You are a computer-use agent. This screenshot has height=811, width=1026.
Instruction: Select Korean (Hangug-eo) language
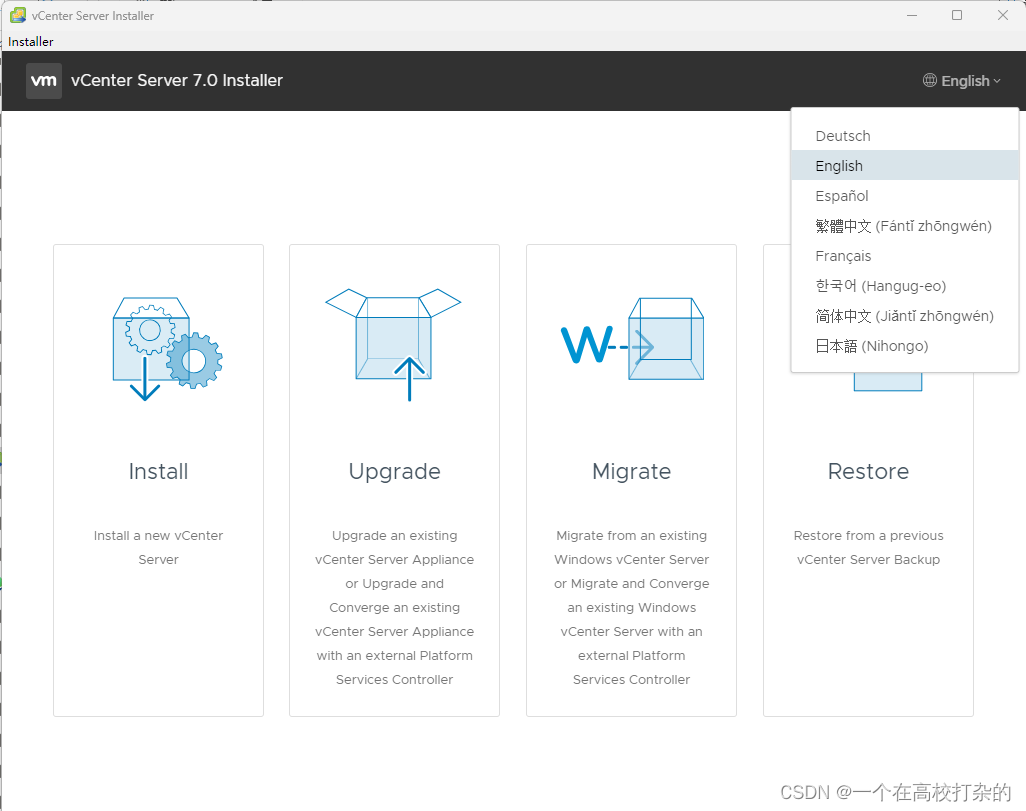tap(905, 286)
